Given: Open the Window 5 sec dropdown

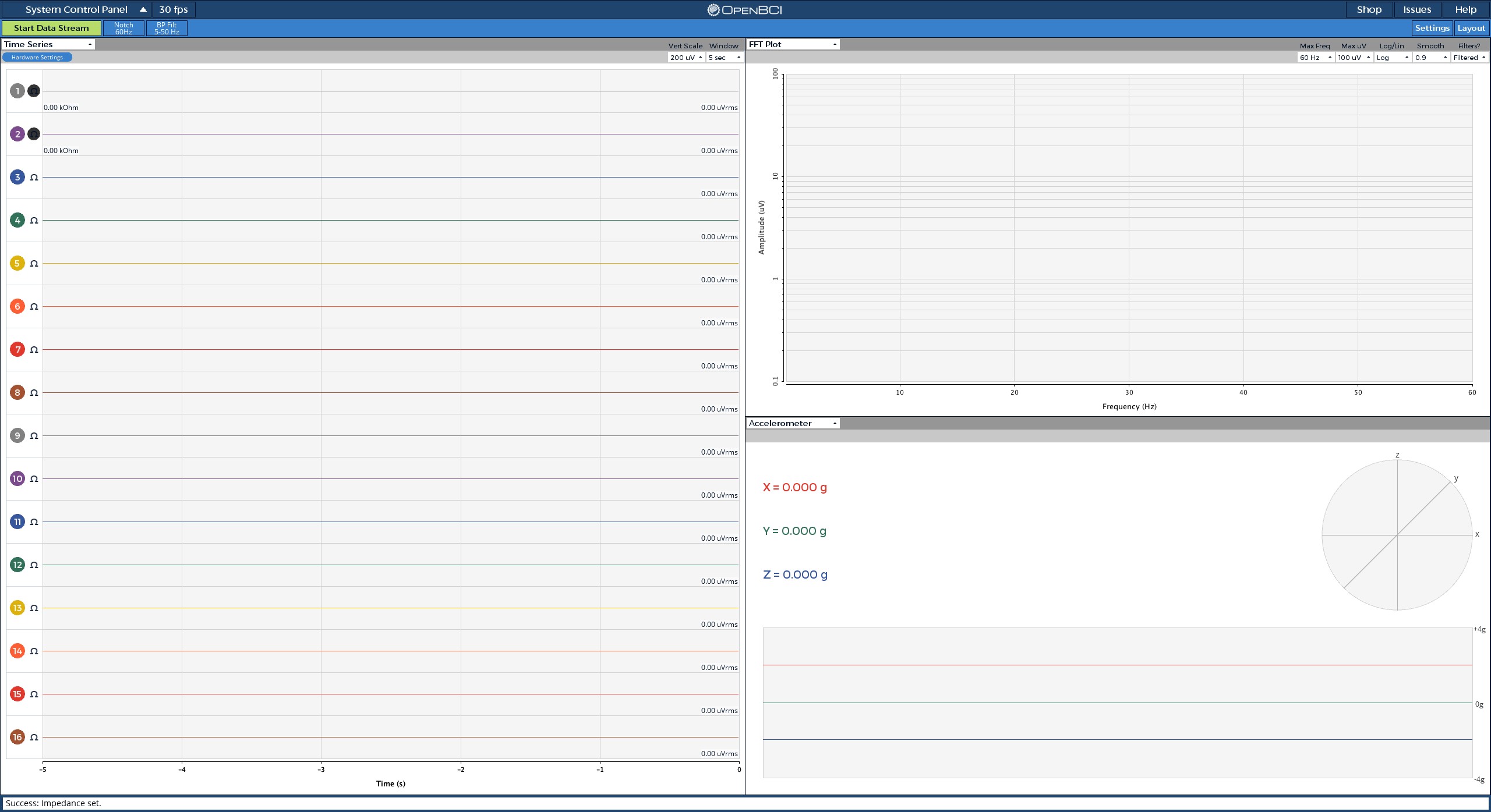Looking at the screenshot, I should click(725, 58).
